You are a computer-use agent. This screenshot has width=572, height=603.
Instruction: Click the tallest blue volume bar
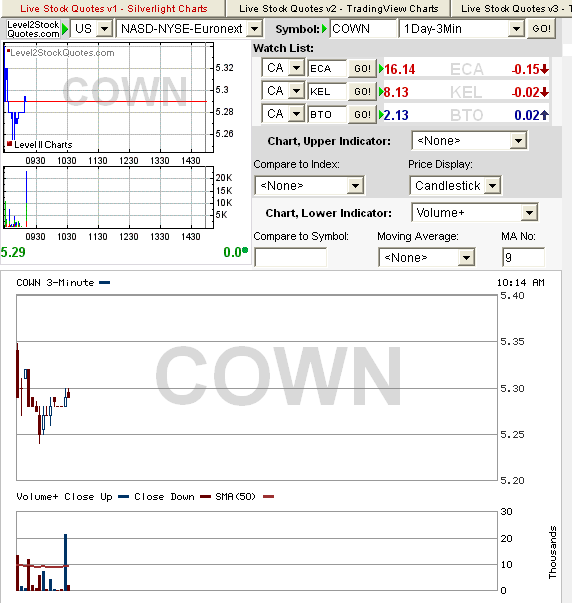pos(66,562)
